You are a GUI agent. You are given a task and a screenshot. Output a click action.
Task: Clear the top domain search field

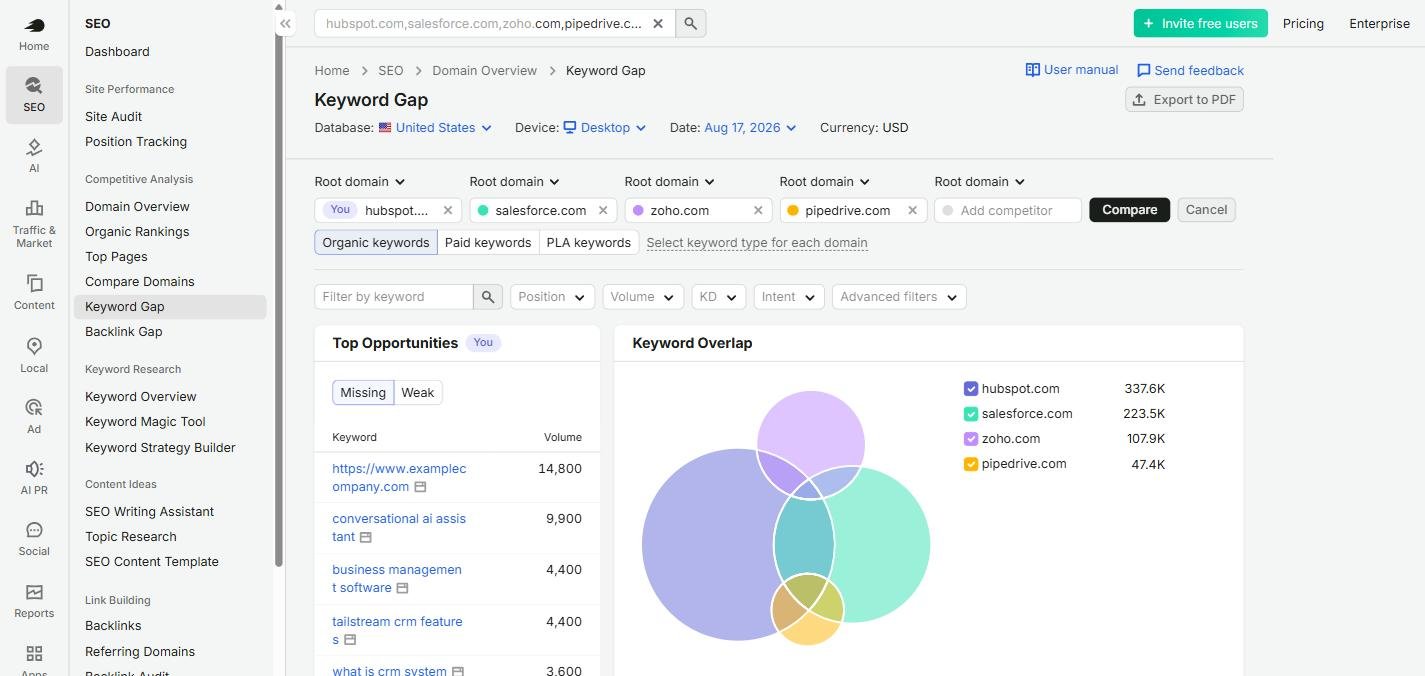657,23
